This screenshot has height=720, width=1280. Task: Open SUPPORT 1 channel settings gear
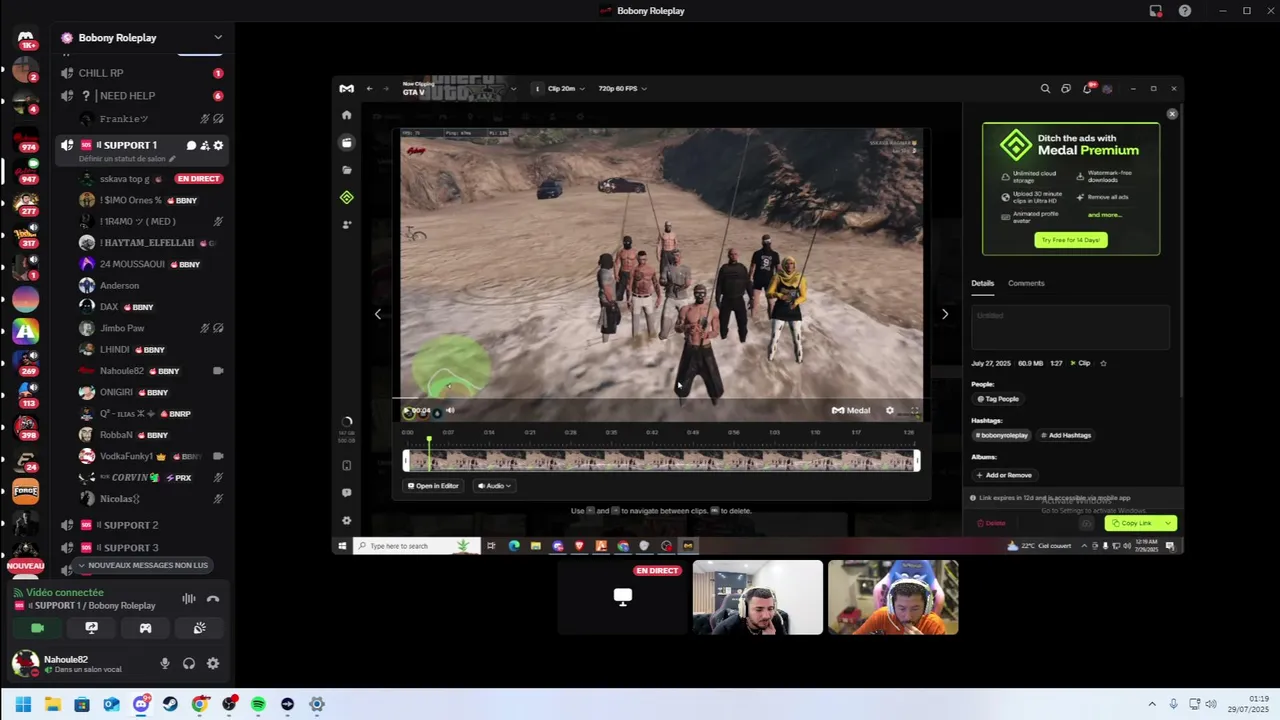(218, 145)
